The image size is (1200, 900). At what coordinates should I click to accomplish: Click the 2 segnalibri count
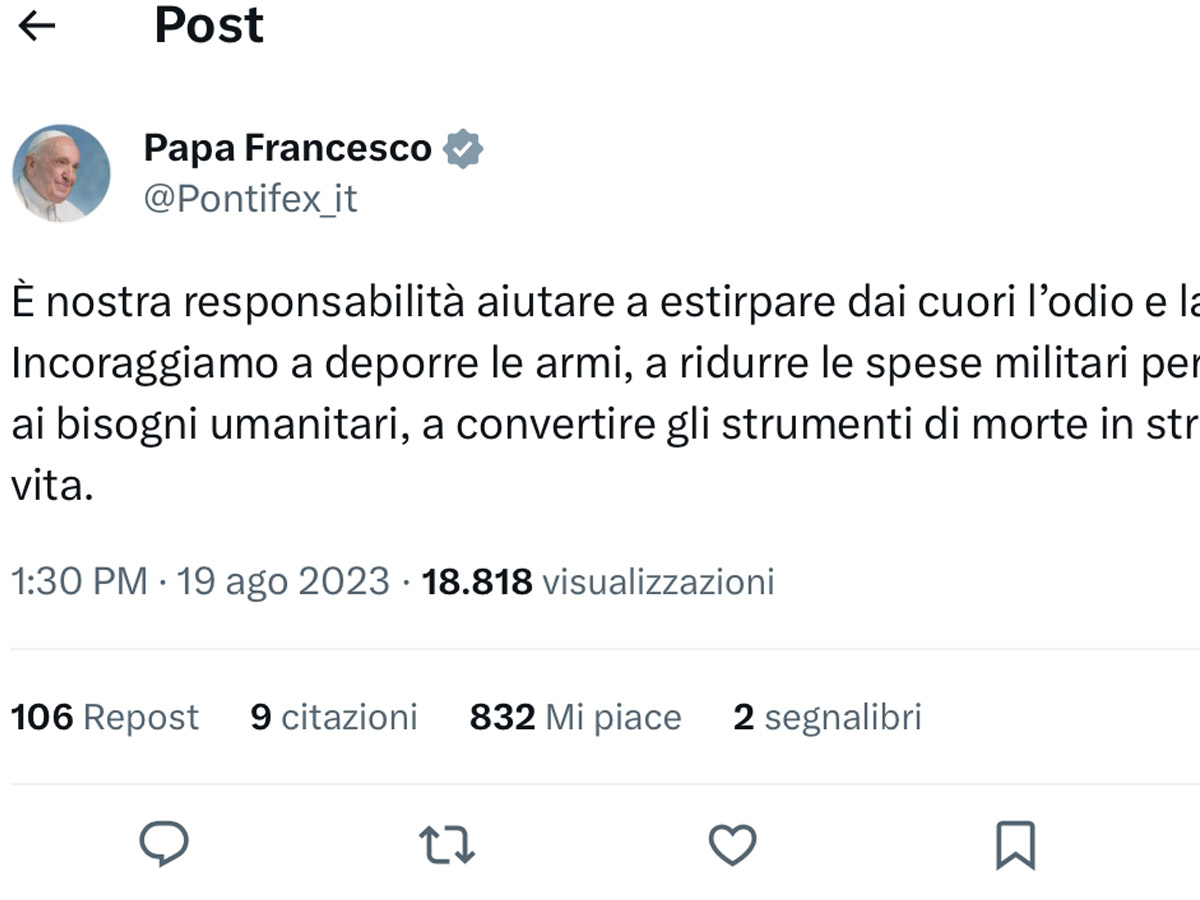coord(827,717)
